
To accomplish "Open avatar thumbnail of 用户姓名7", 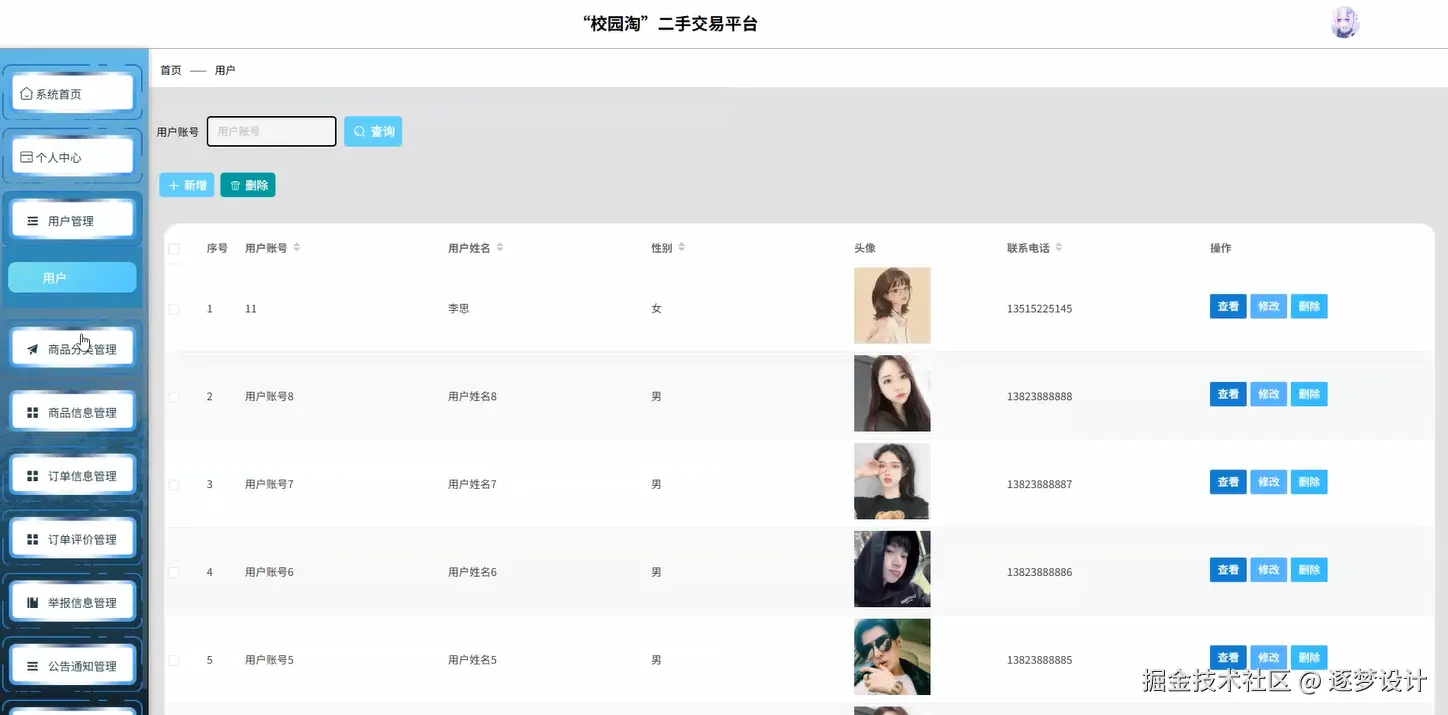I will (x=892, y=481).
